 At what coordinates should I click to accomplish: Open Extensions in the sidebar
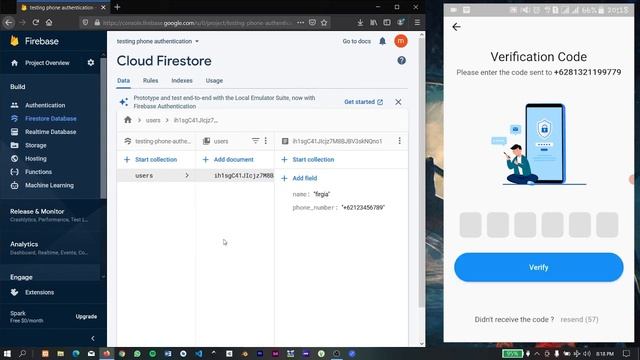[x=39, y=292]
